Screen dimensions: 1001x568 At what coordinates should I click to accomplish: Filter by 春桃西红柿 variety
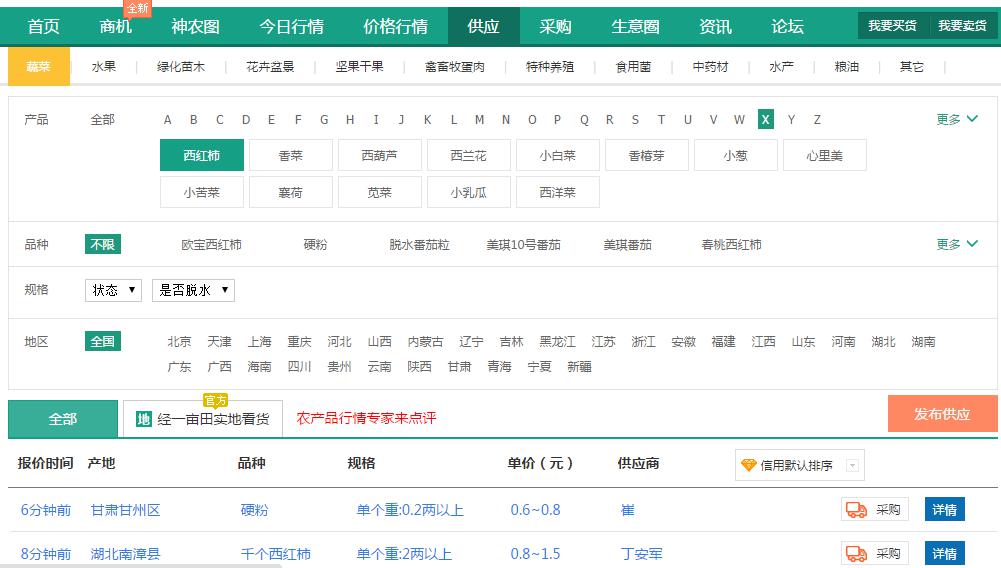(x=732, y=244)
